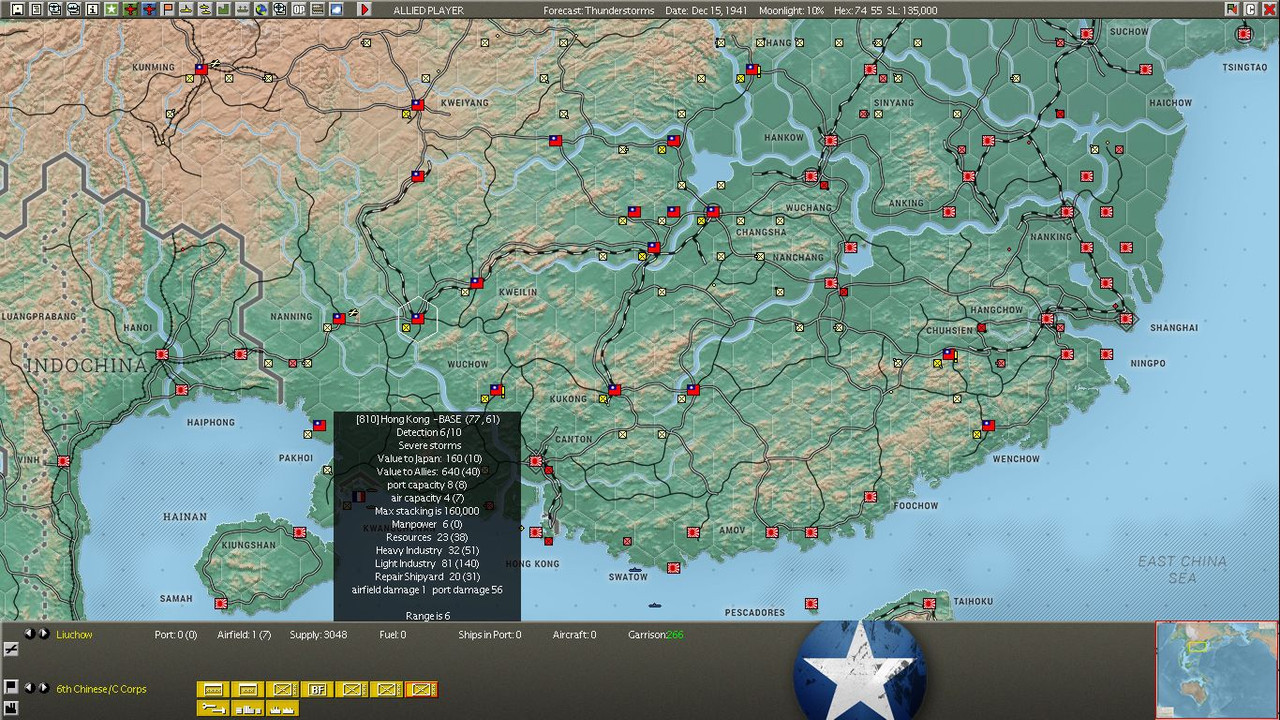Select the infantry counter left of BF

pyautogui.click(x=282, y=689)
